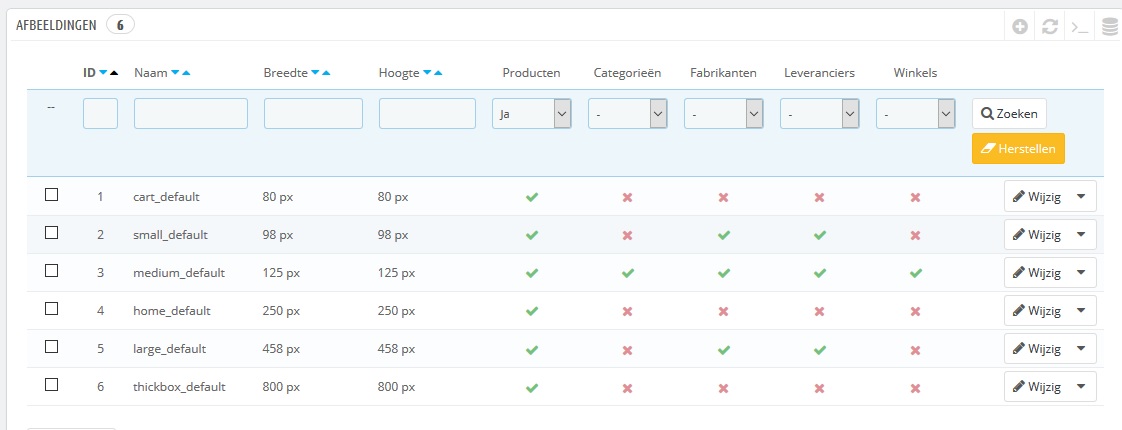The height and width of the screenshot is (430, 1122).
Task: Toggle Winkels green check for medium_default
Action: pos(915,273)
